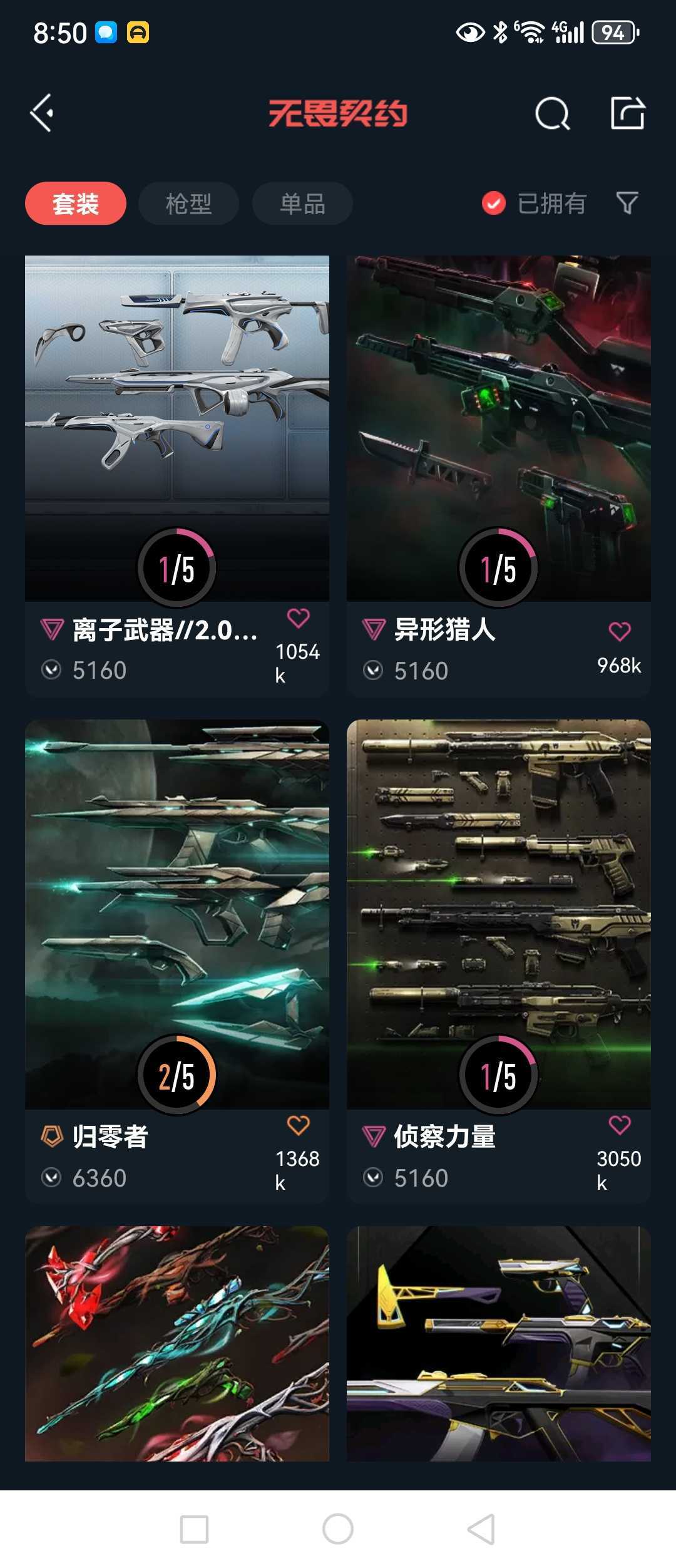Select the 套装 tab

(76, 204)
